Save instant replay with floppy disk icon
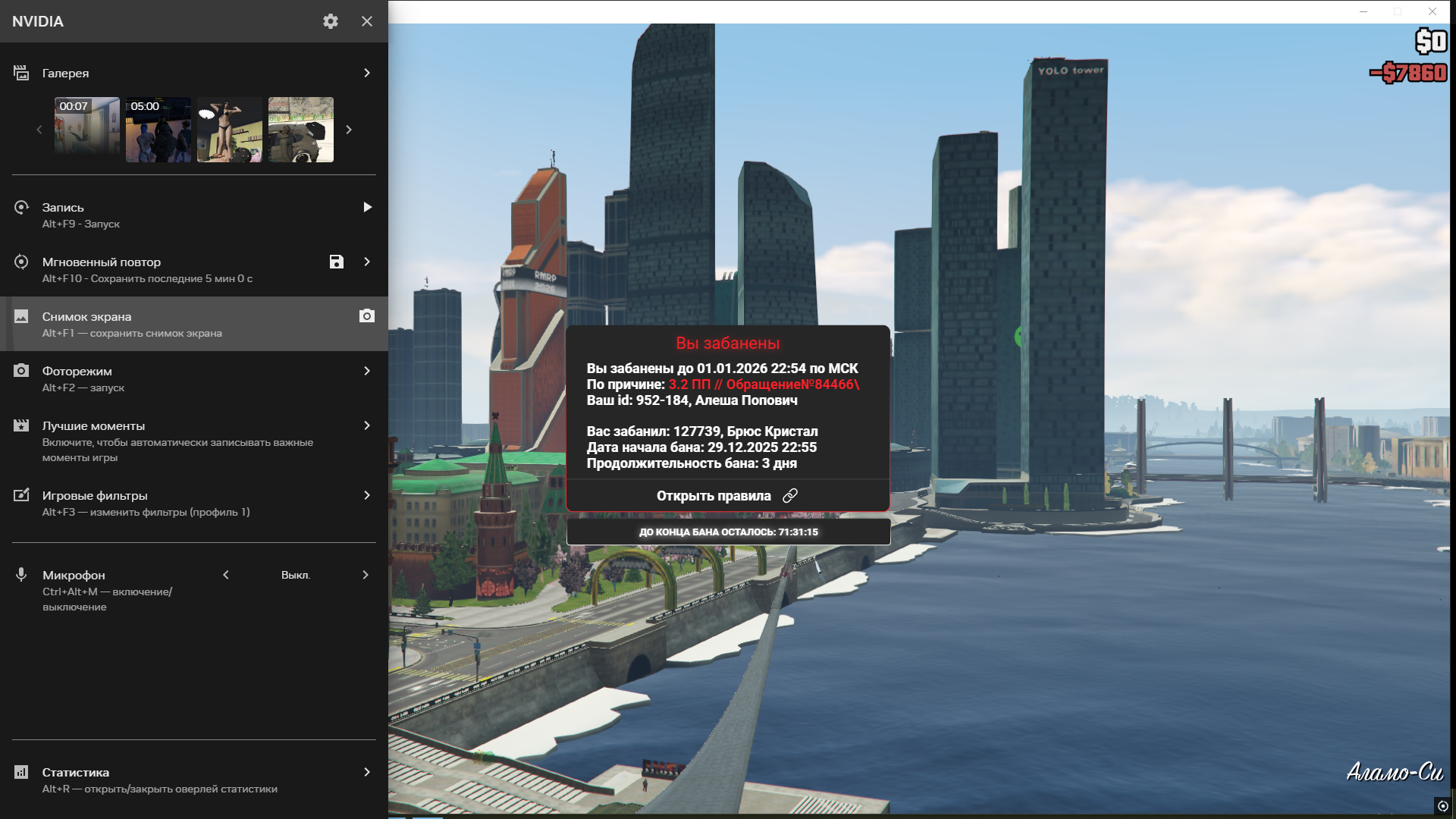The height and width of the screenshot is (819, 1456). point(337,262)
